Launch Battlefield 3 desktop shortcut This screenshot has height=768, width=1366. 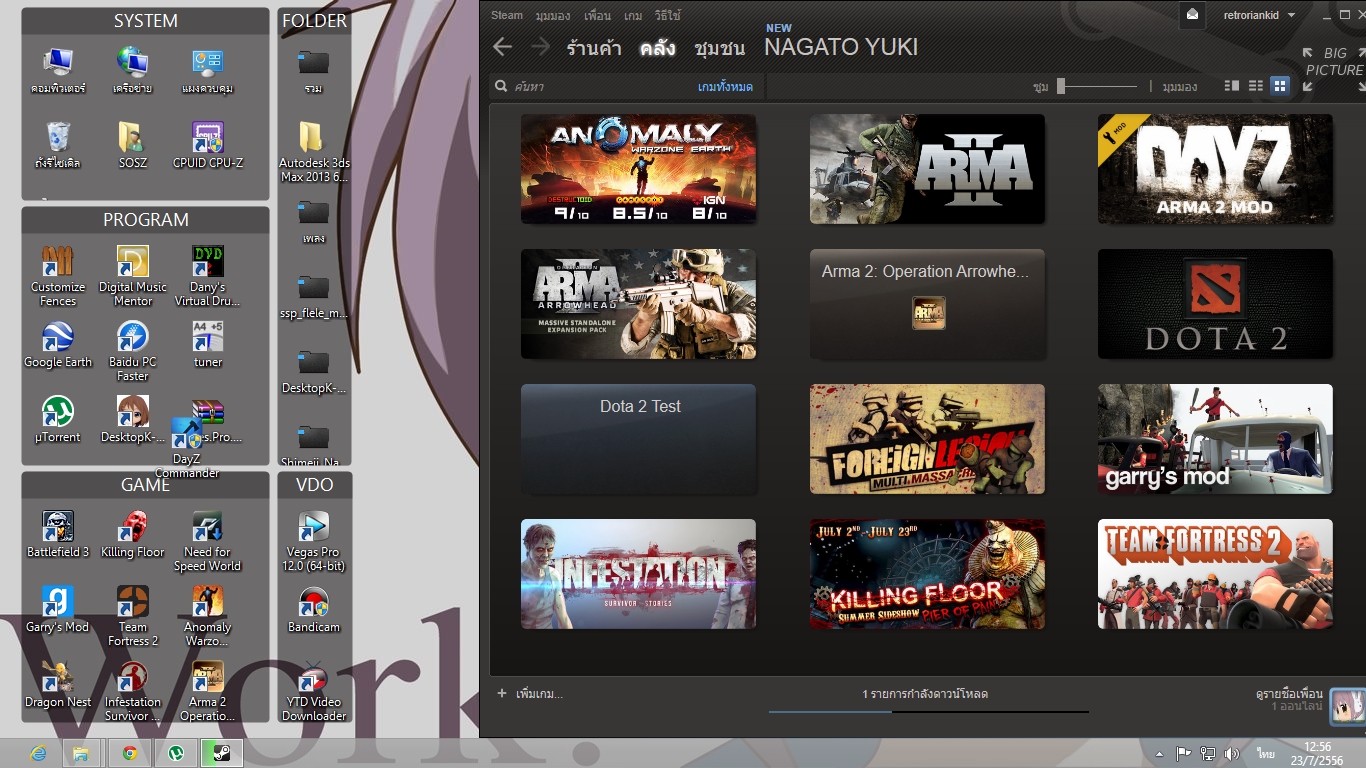point(58,535)
